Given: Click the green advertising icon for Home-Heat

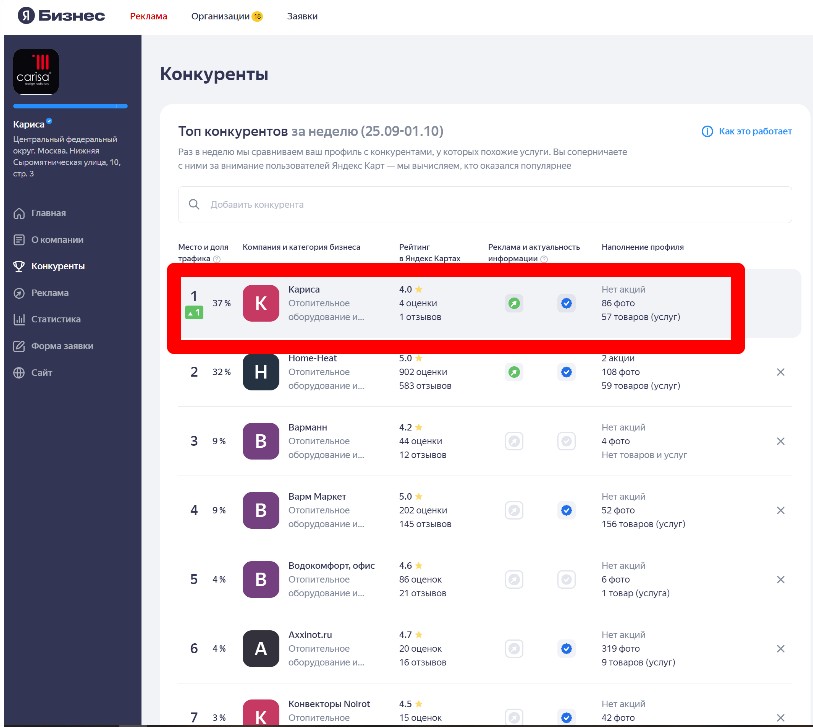Looking at the screenshot, I should pos(514,372).
